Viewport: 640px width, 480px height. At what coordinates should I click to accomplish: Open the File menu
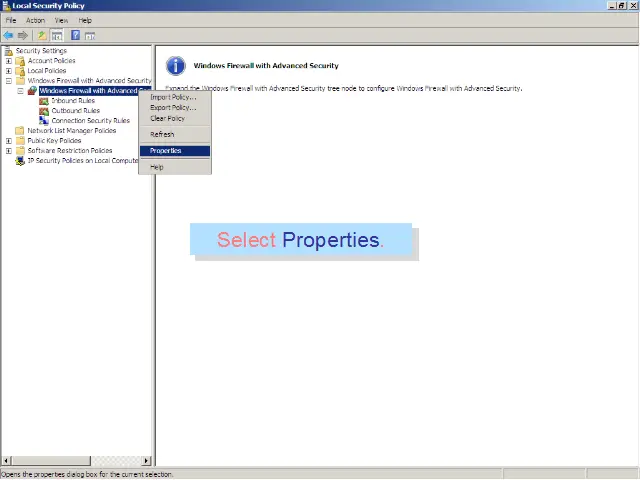pos(11,20)
